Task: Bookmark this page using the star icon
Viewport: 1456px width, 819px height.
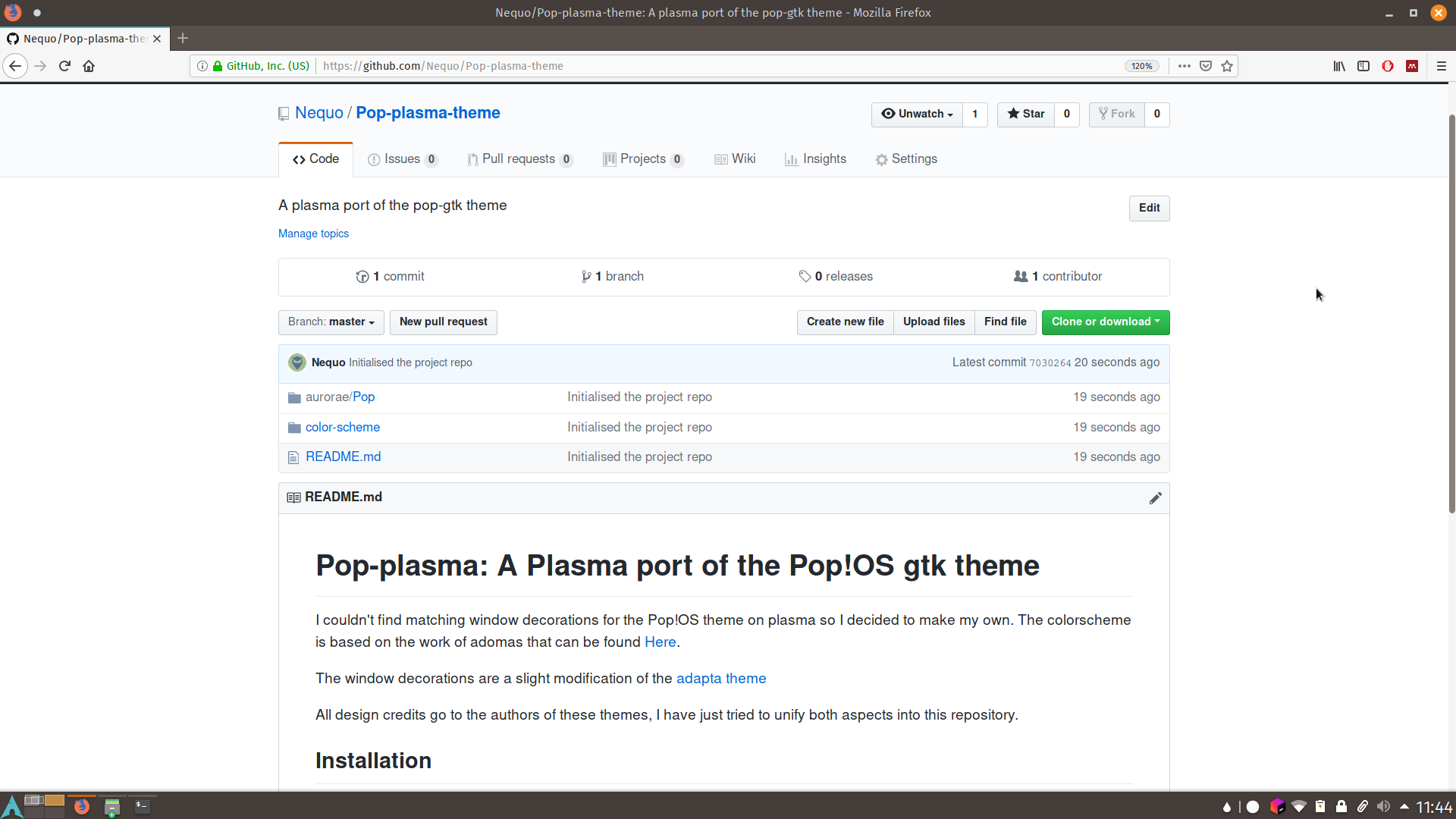Action: (1227, 66)
